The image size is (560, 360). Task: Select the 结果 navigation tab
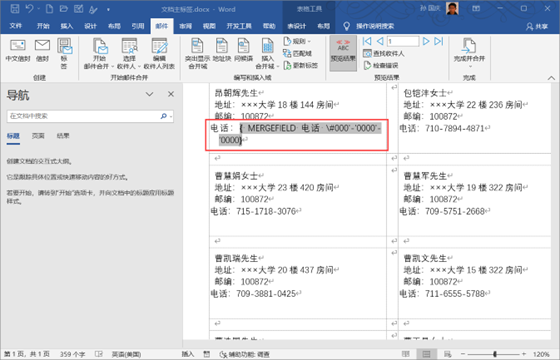coord(63,136)
